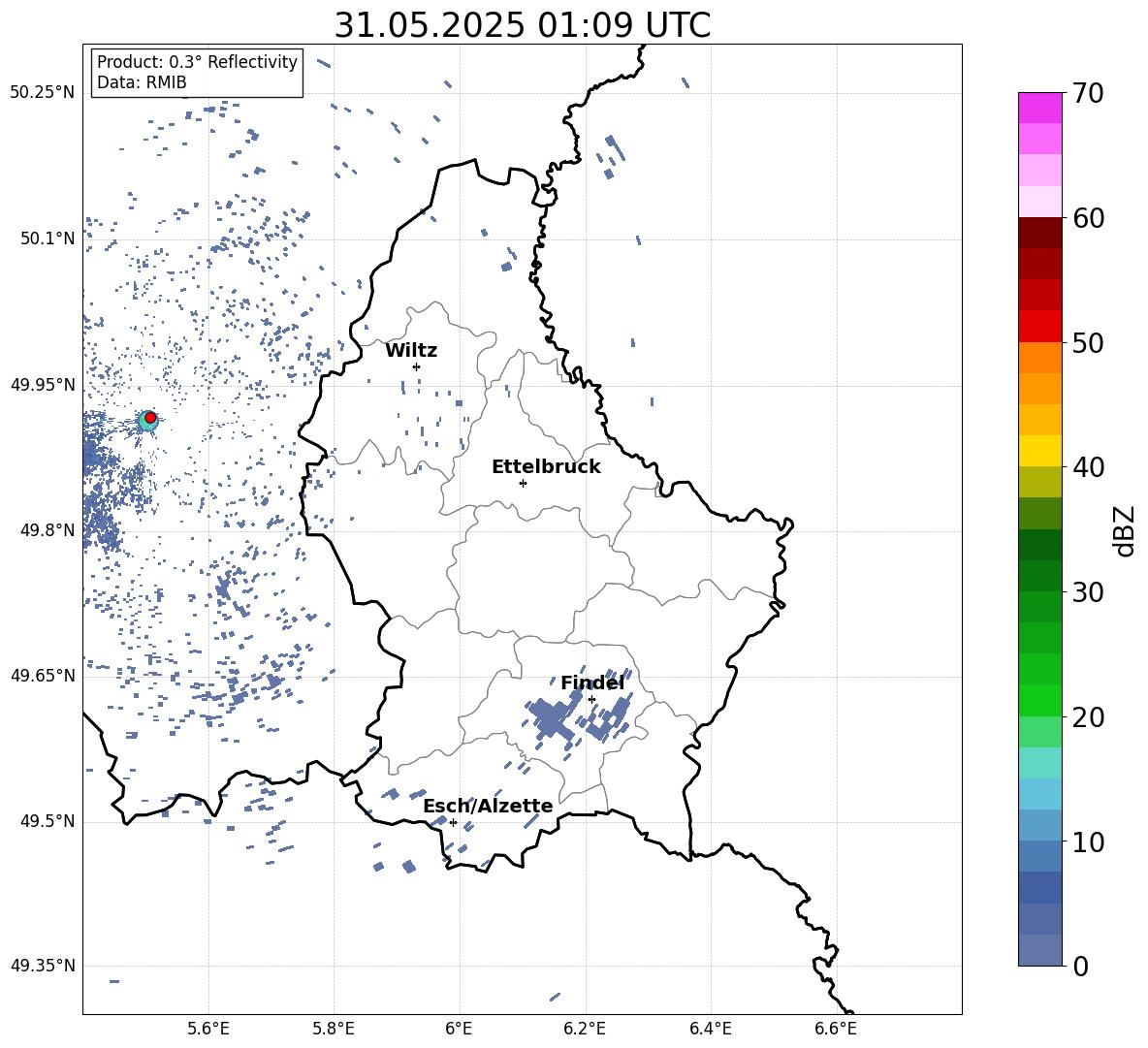Click the title 31.05.2025 01:09 UTC
The height and width of the screenshot is (1048, 1148).
[x=522, y=25]
